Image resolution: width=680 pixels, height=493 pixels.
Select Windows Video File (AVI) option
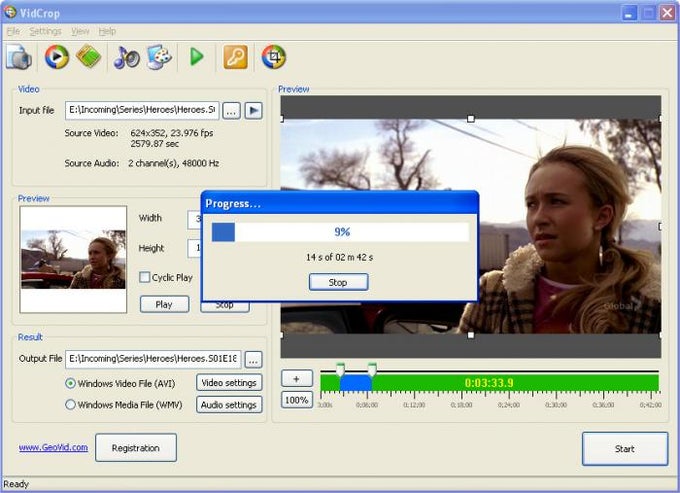point(70,383)
